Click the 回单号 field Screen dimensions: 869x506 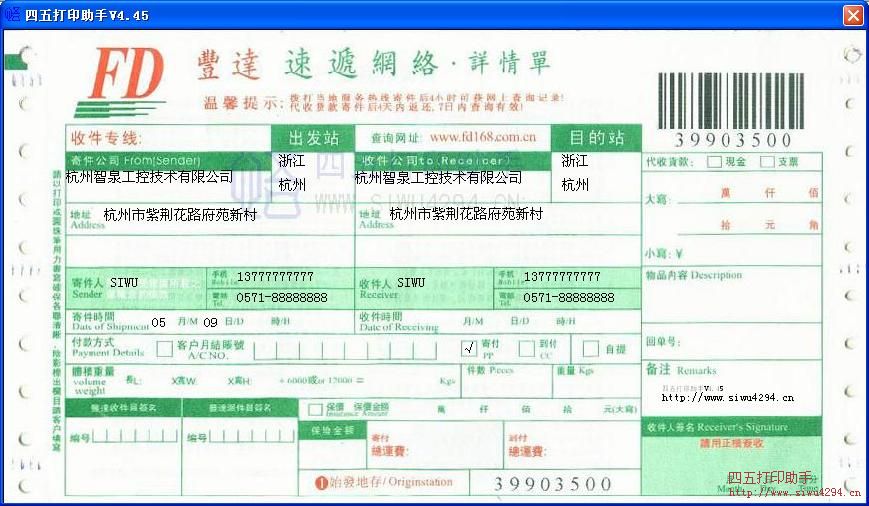click(x=732, y=341)
